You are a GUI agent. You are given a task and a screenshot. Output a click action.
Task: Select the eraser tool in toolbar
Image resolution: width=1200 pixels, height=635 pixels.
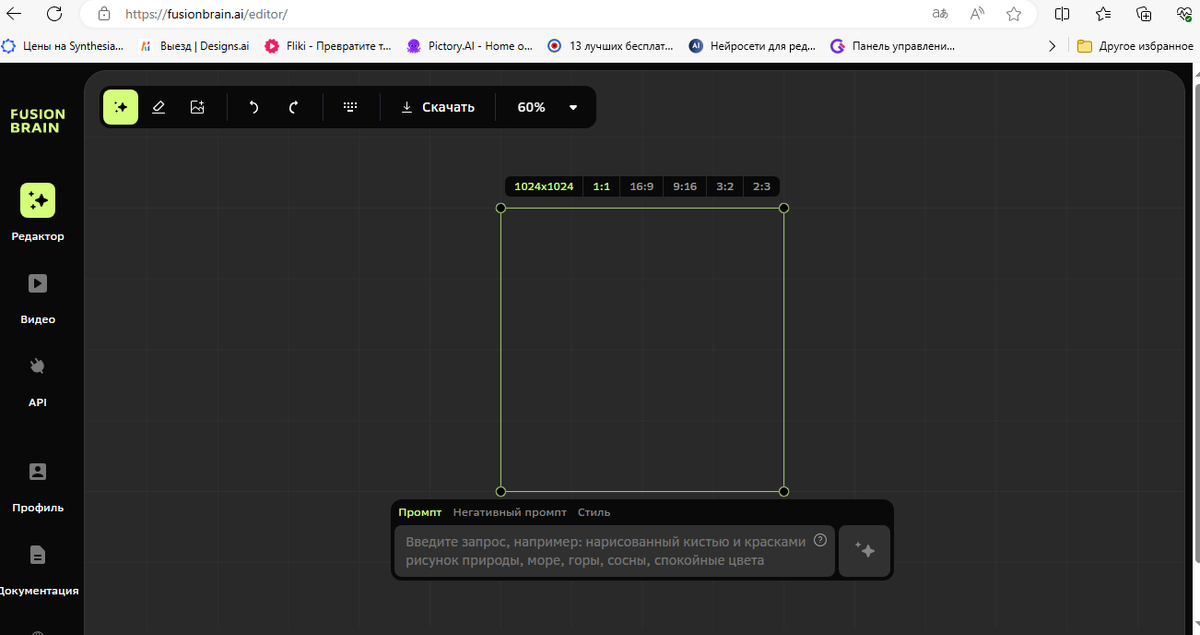click(x=158, y=107)
